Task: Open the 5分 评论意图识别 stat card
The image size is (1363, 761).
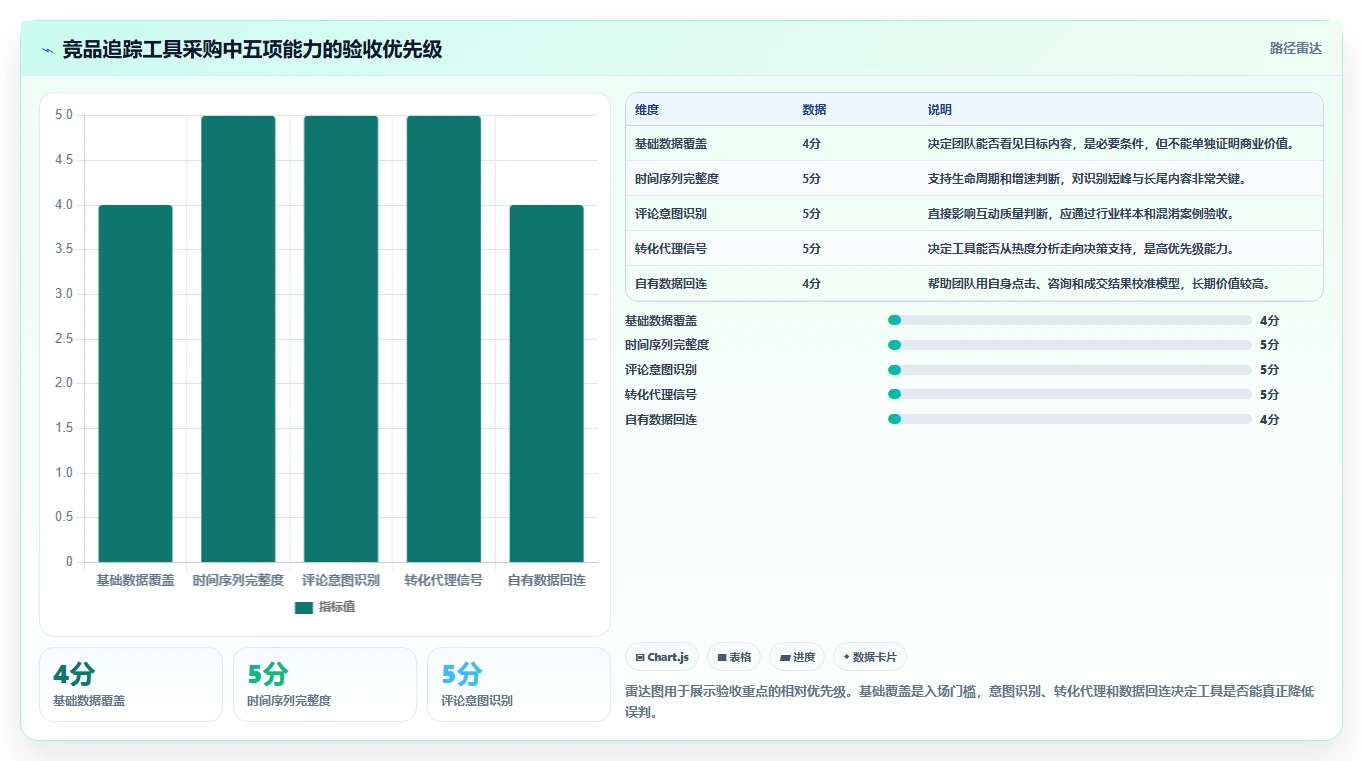Action: pyautogui.click(x=519, y=685)
